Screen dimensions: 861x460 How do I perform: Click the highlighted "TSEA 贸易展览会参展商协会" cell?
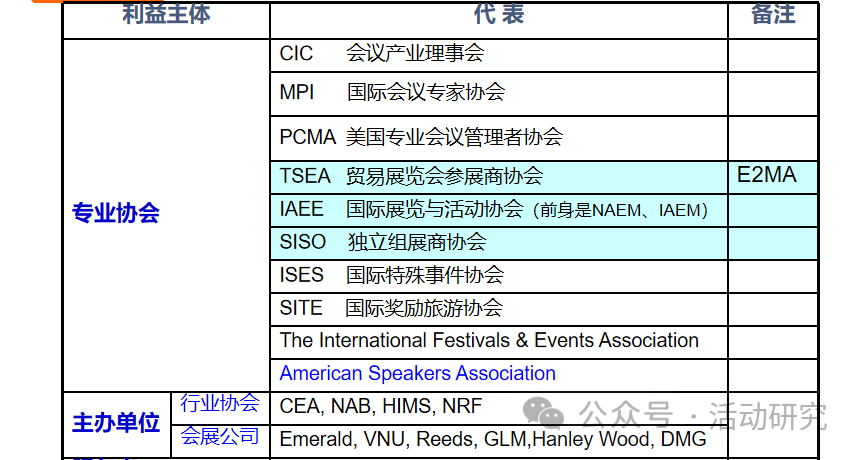pos(499,177)
